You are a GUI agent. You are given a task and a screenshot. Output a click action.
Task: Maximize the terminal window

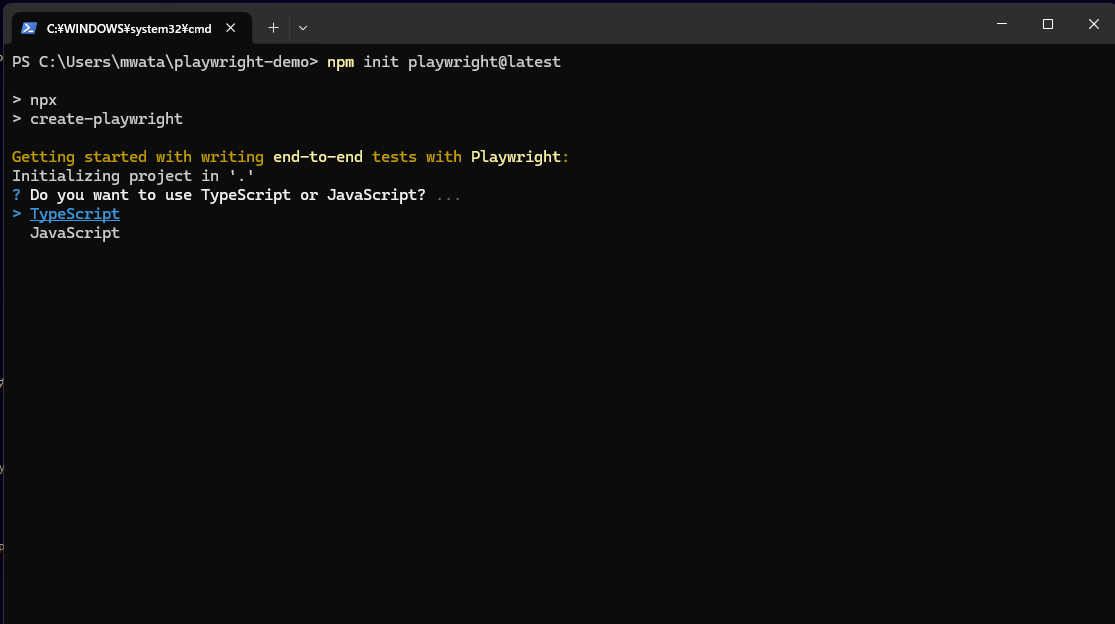1047,24
